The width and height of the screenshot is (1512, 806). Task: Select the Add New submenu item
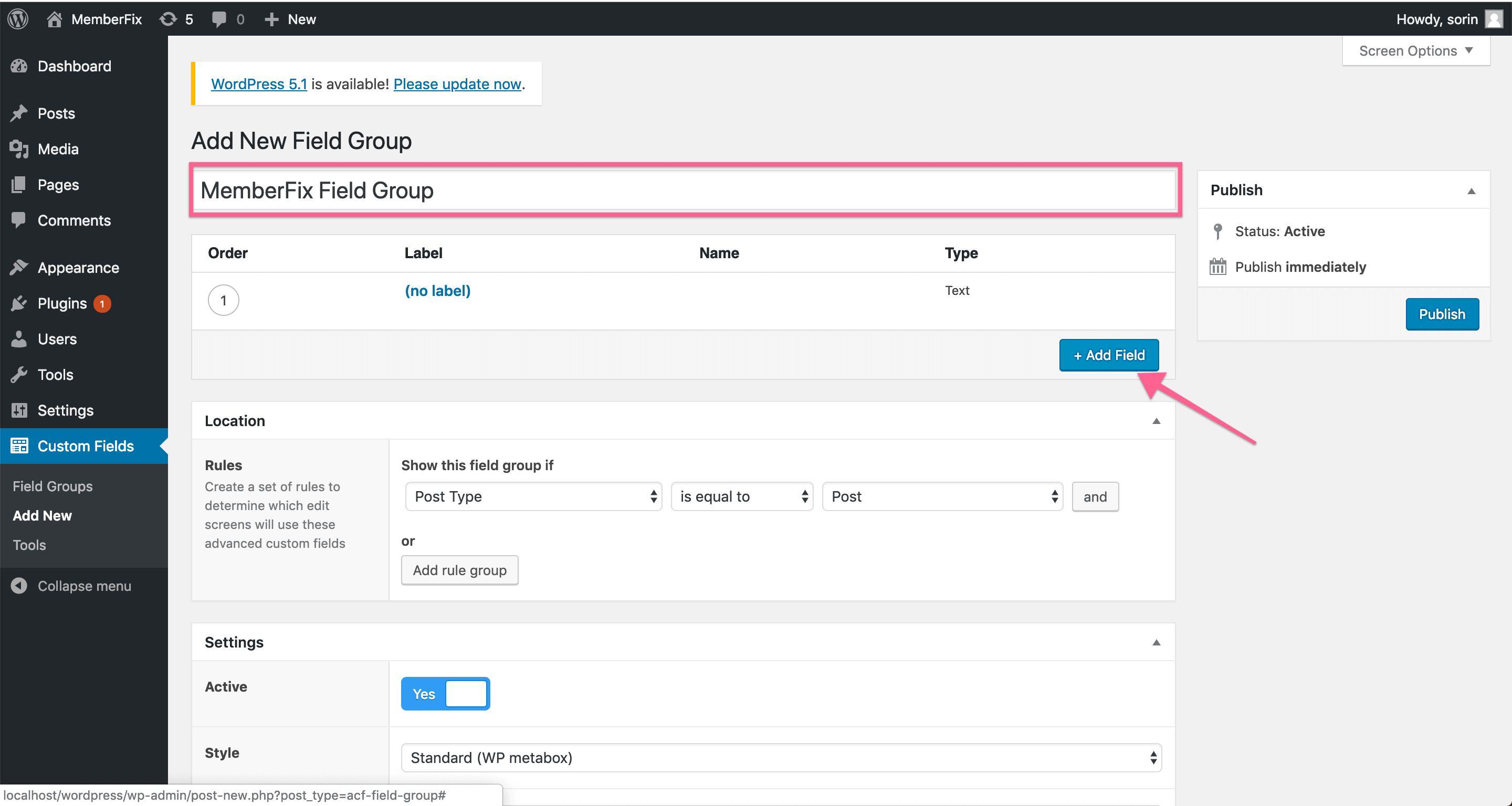(x=42, y=515)
